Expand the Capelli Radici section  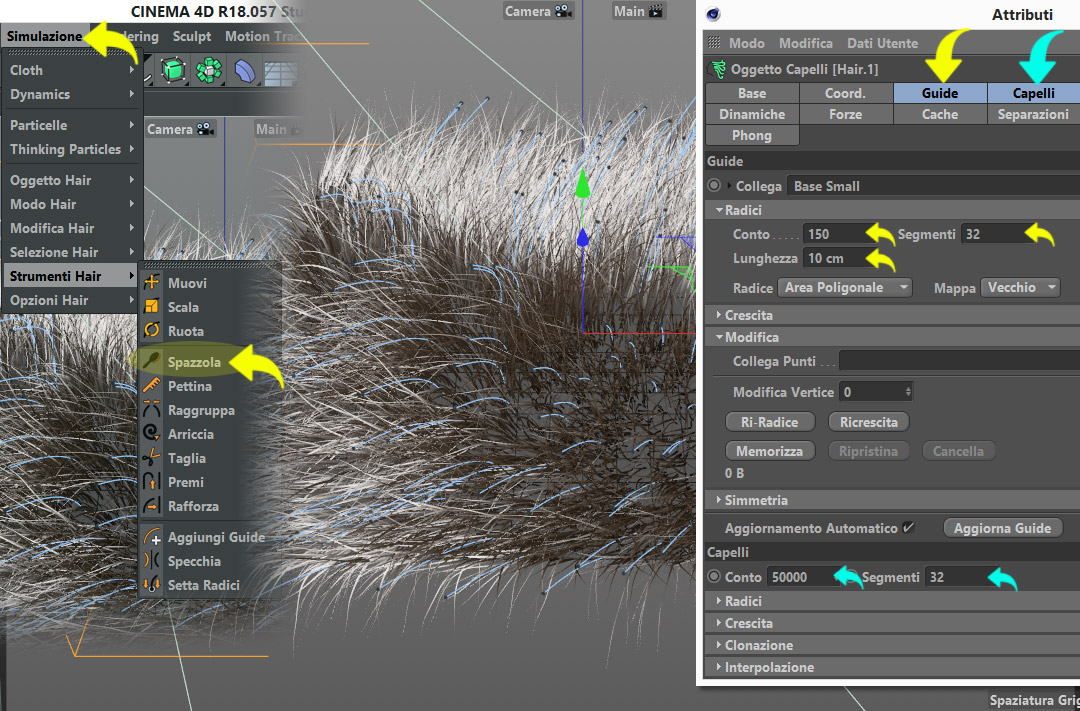(719, 601)
